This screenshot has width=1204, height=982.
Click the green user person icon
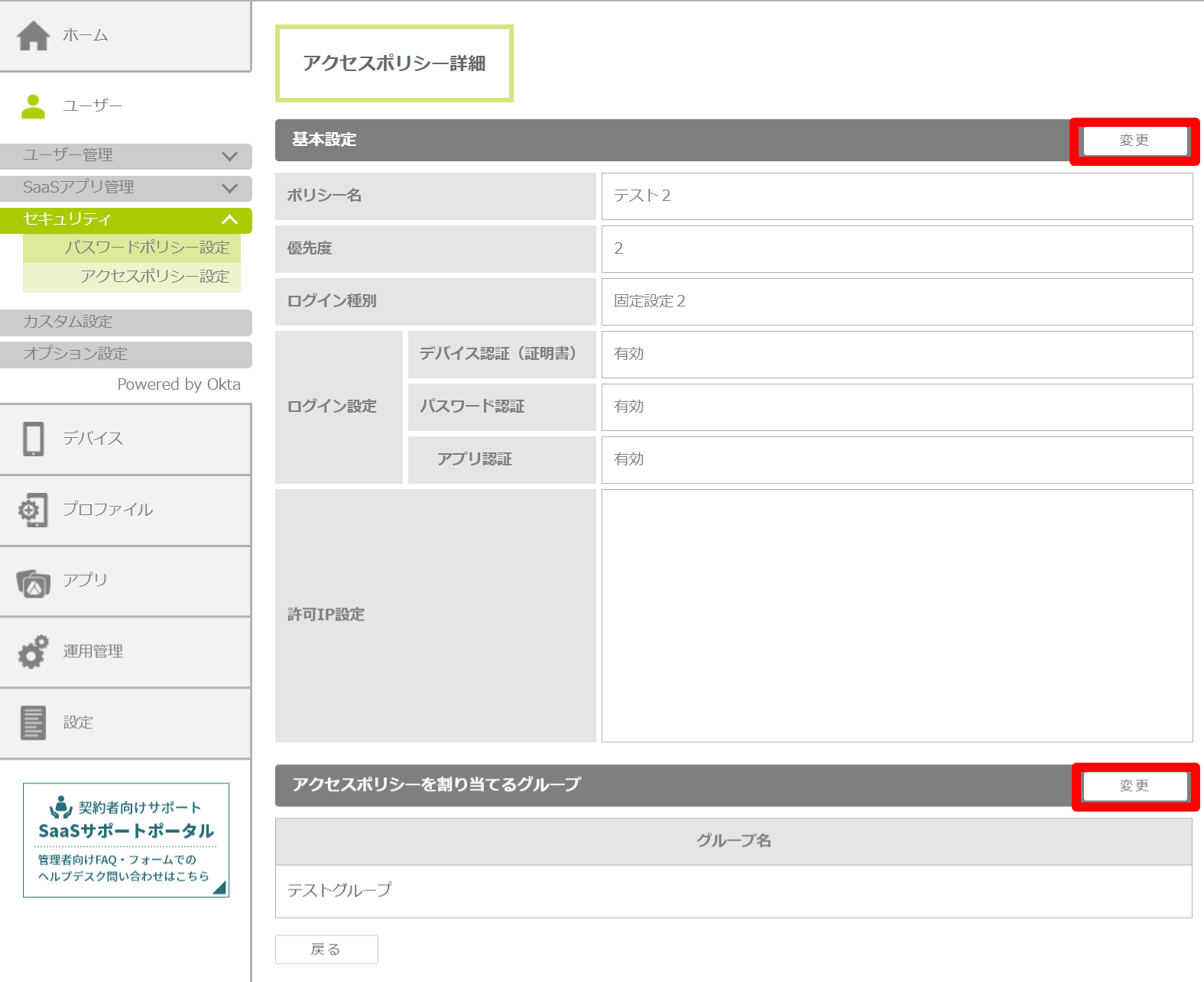click(33, 106)
